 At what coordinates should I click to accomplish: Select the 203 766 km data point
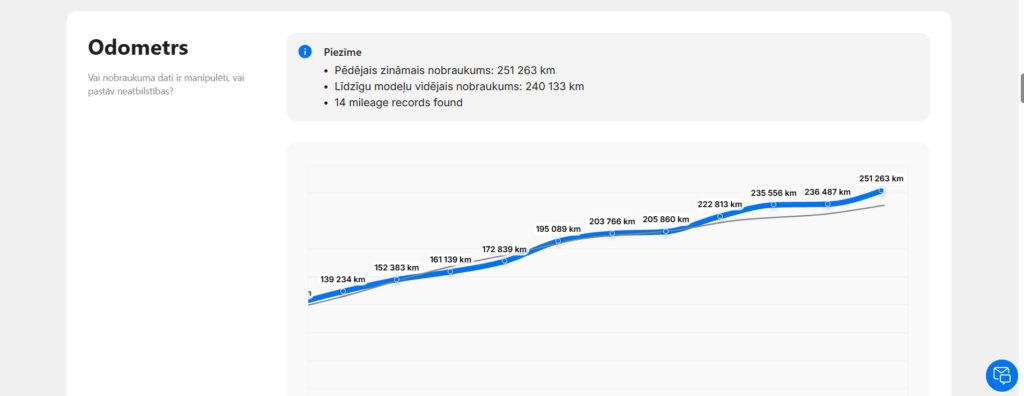(612, 233)
